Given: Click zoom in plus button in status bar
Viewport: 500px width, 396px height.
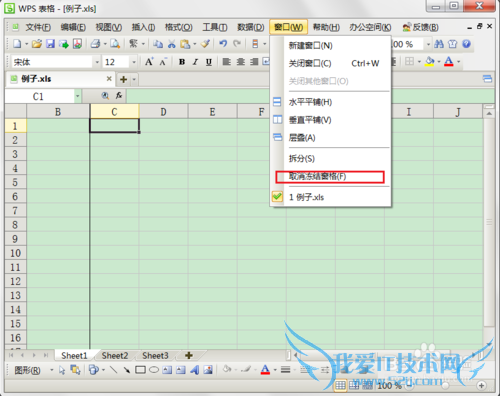Looking at the screenshot, I should coord(481,386).
